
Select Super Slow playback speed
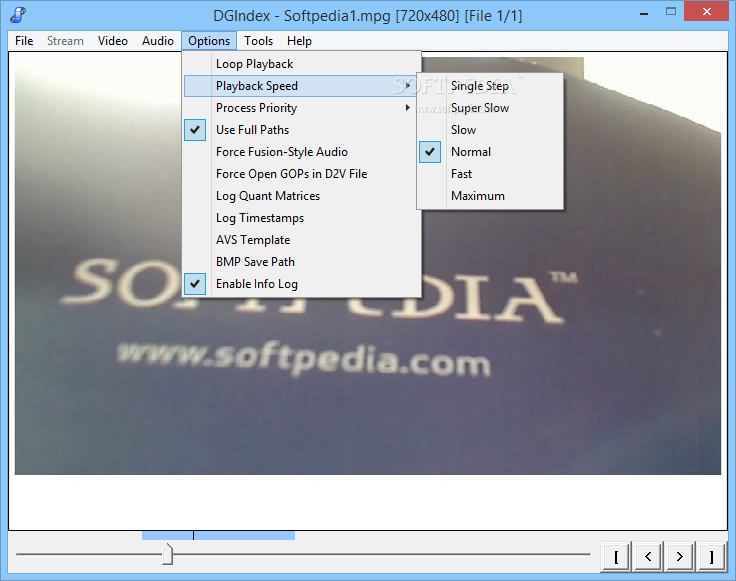[x=490, y=108]
